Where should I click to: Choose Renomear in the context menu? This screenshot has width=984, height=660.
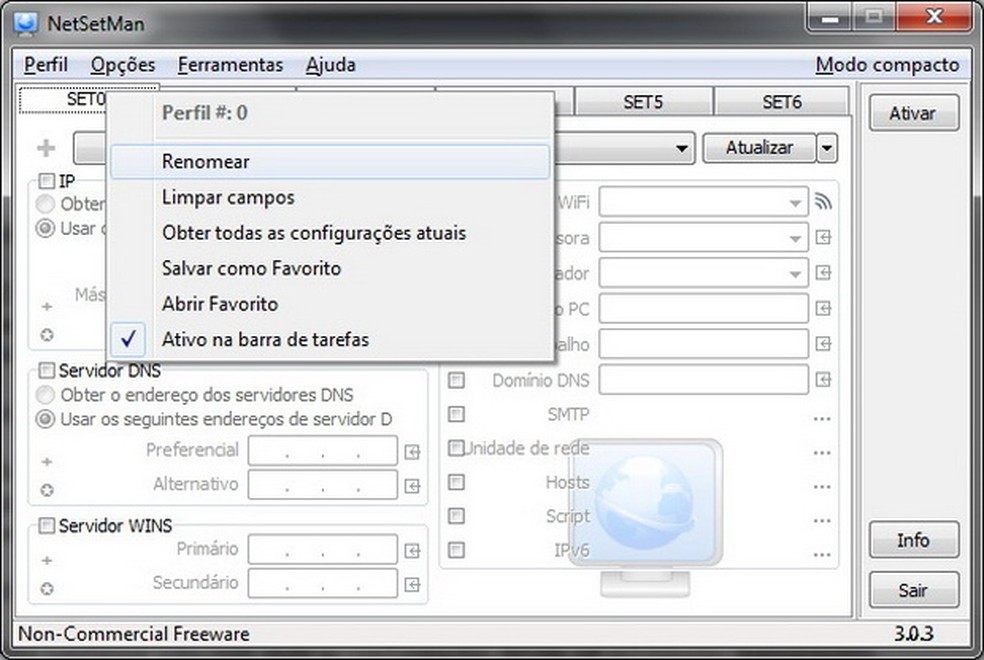[x=330, y=162]
